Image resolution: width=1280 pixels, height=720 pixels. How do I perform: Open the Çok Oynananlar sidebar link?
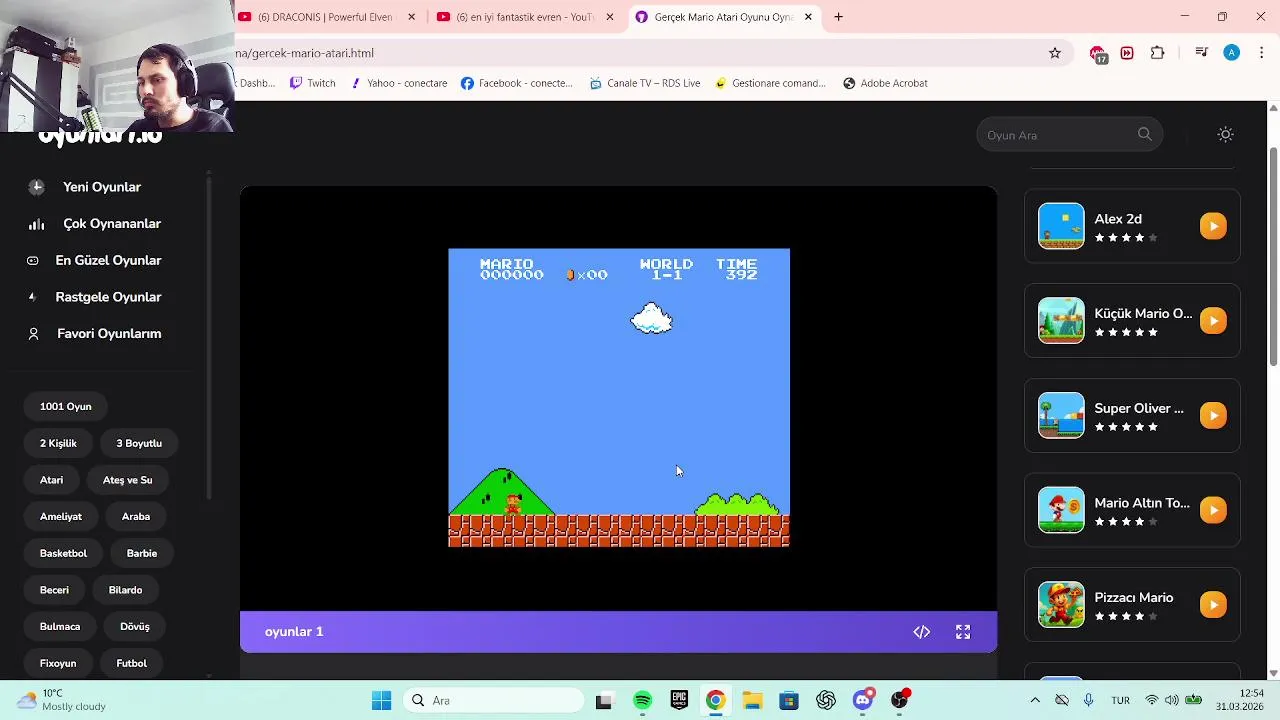point(112,224)
